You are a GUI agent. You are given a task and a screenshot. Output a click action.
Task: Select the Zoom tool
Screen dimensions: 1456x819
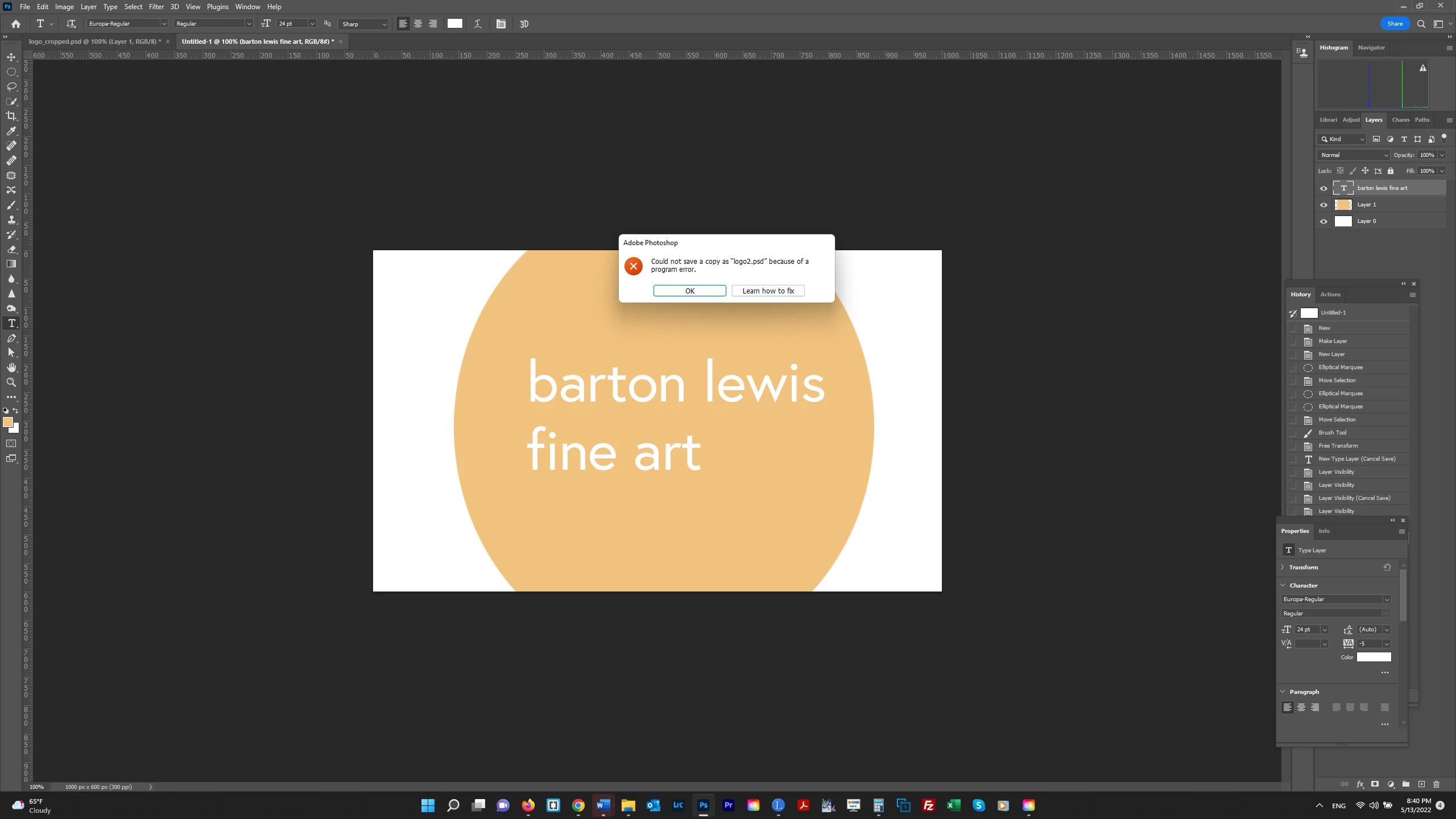pos(11,382)
